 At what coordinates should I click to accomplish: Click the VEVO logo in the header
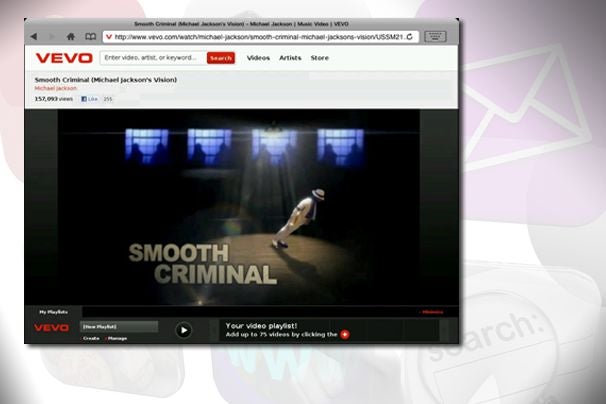tap(64, 58)
